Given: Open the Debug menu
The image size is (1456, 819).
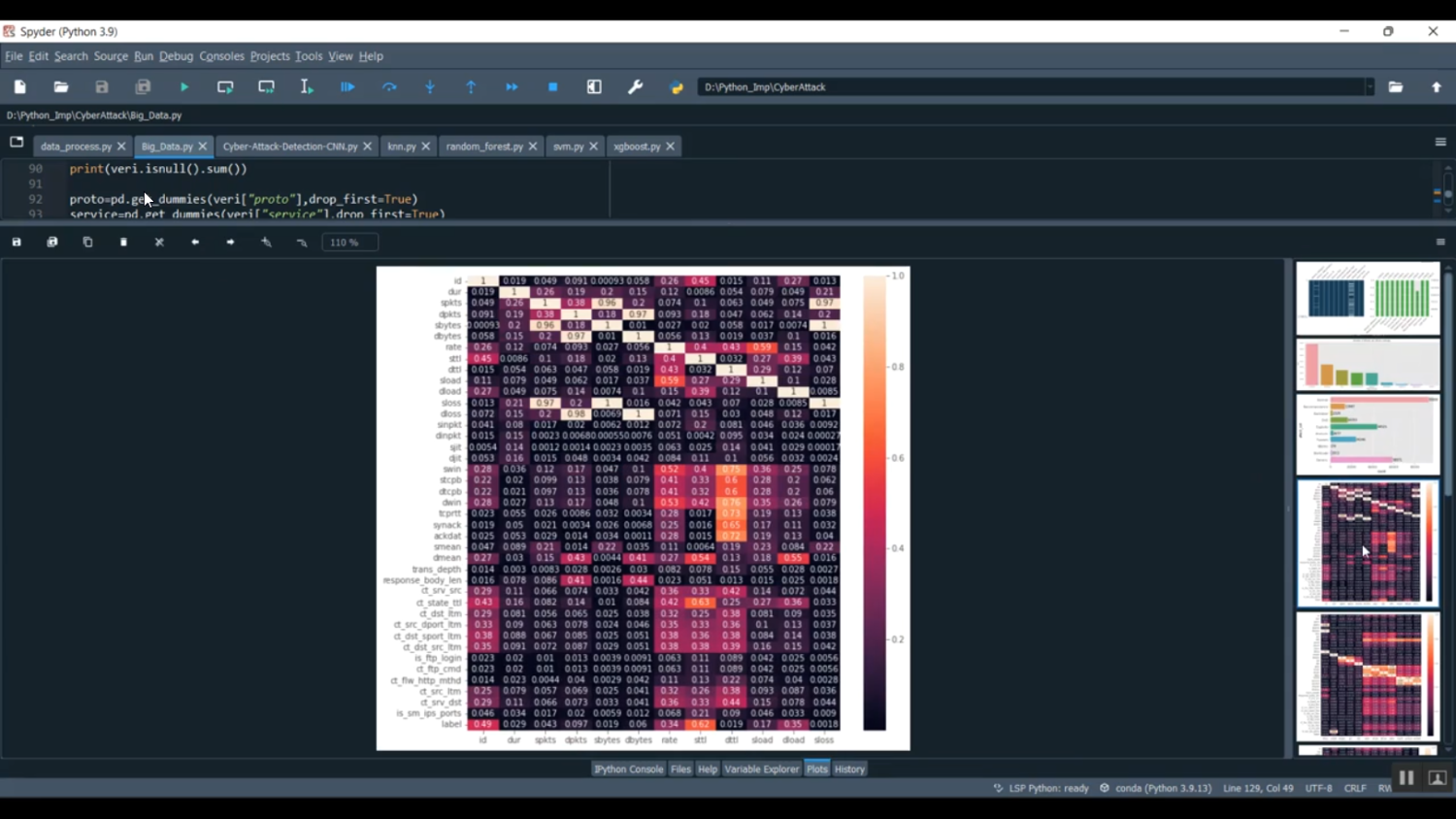Looking at the screenshot, I should (176, 55).
